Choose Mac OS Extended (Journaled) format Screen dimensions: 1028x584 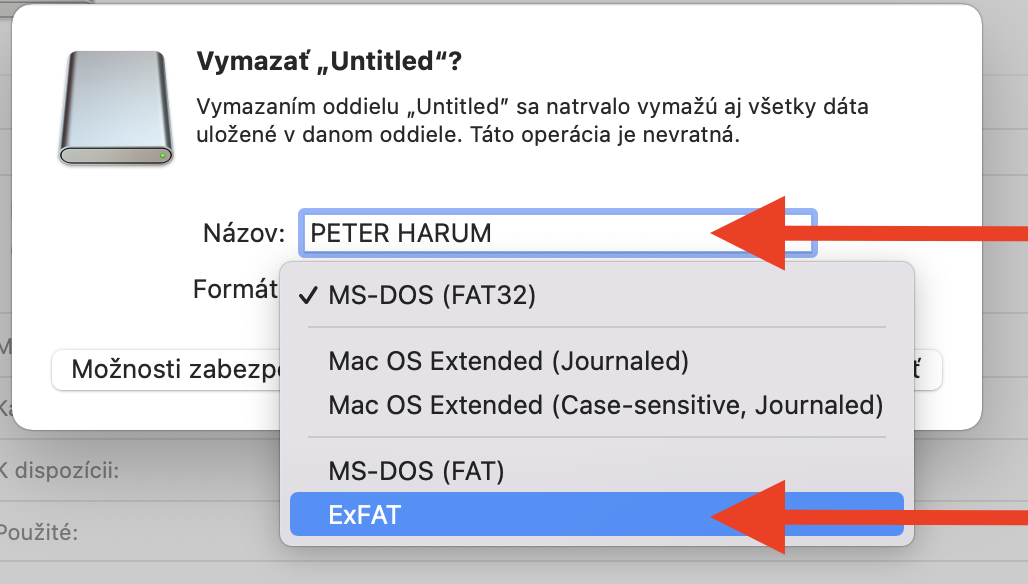point(508,361)
